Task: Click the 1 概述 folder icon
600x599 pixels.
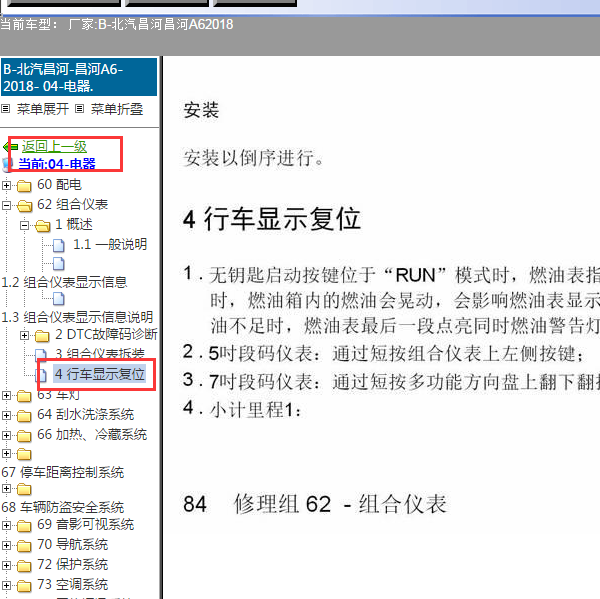Action: 42,226
